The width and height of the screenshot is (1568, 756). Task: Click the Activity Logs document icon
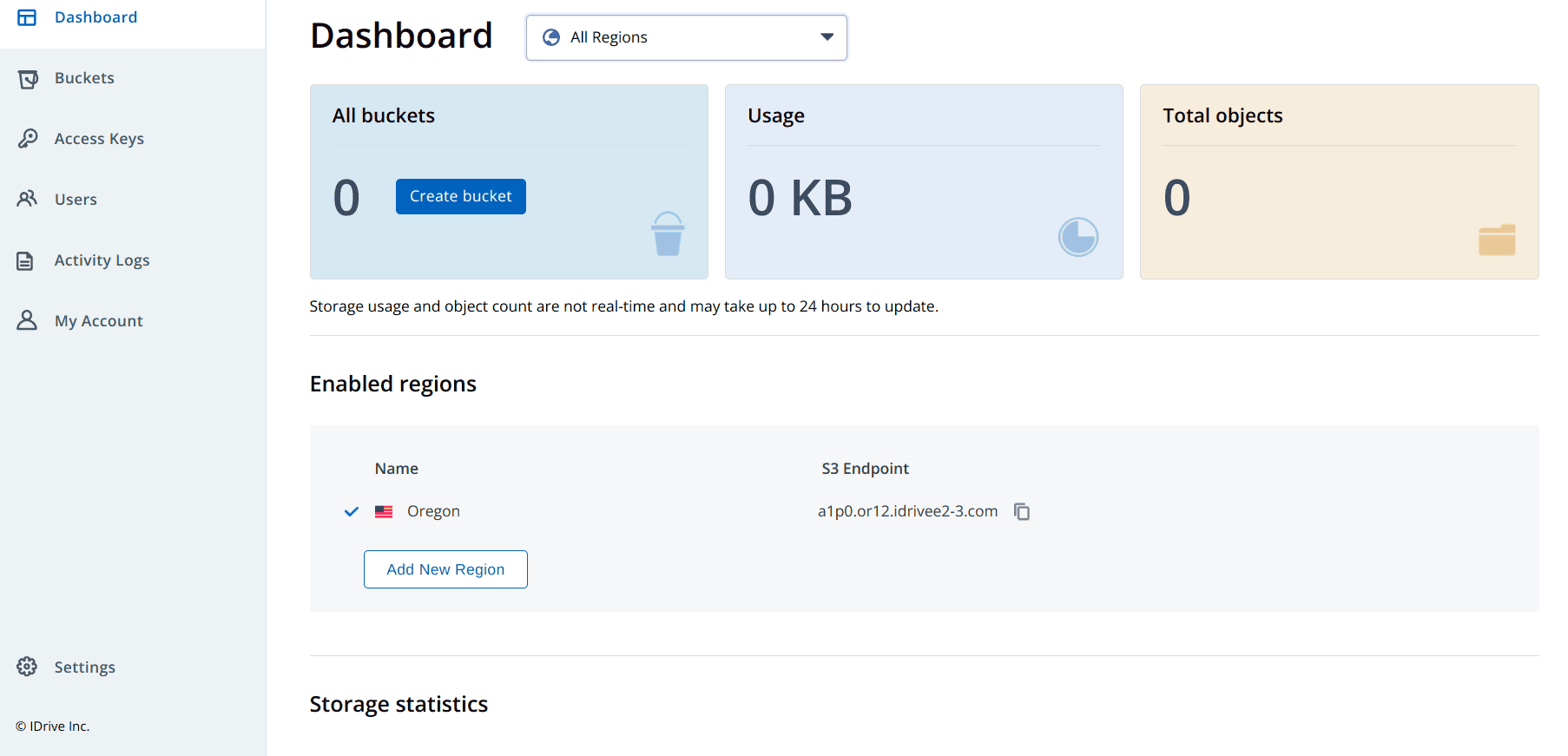point(26,260)
